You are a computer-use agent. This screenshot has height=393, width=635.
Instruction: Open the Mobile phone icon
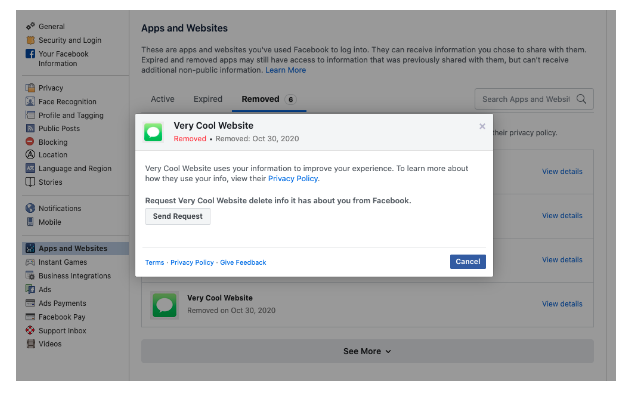click(30, 222)
